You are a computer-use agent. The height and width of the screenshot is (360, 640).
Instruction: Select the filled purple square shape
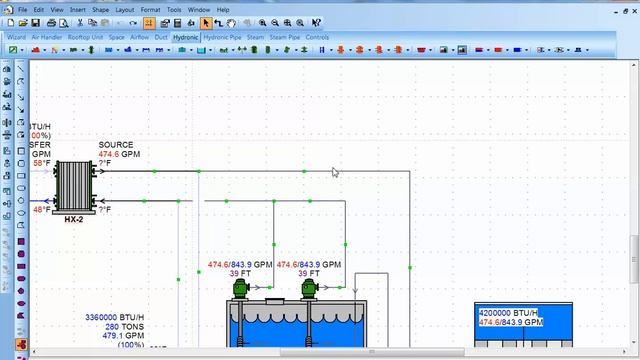click(21, 242)
